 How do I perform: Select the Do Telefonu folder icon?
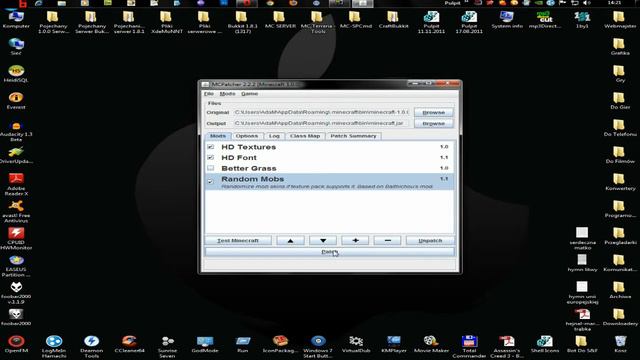[620, 127]
